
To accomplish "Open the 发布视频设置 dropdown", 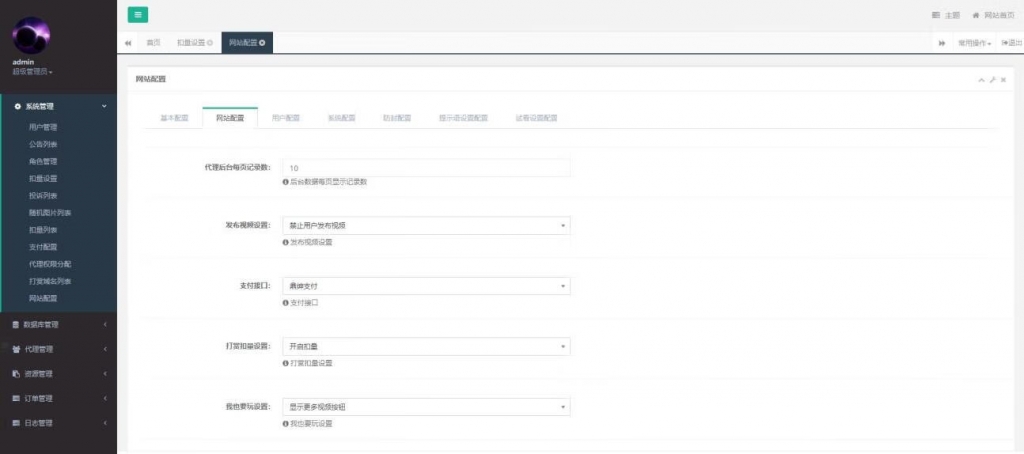I will [x=426, y=226].
